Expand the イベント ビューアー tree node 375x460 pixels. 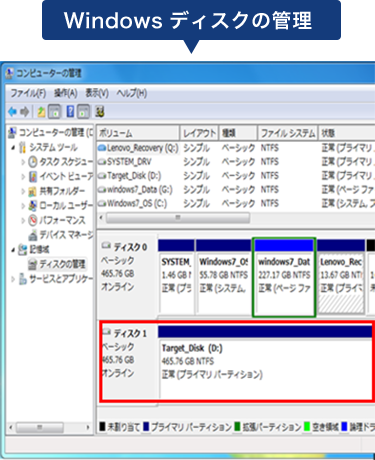point(23,177)
